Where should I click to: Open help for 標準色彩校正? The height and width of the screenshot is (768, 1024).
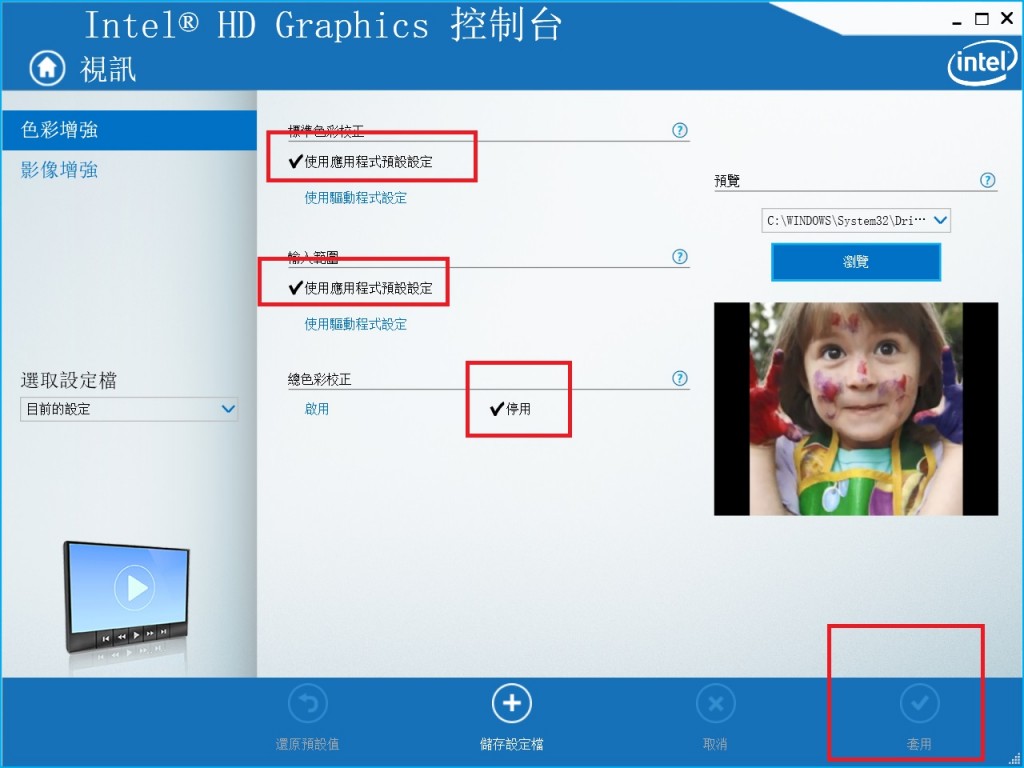coord(679,130)
